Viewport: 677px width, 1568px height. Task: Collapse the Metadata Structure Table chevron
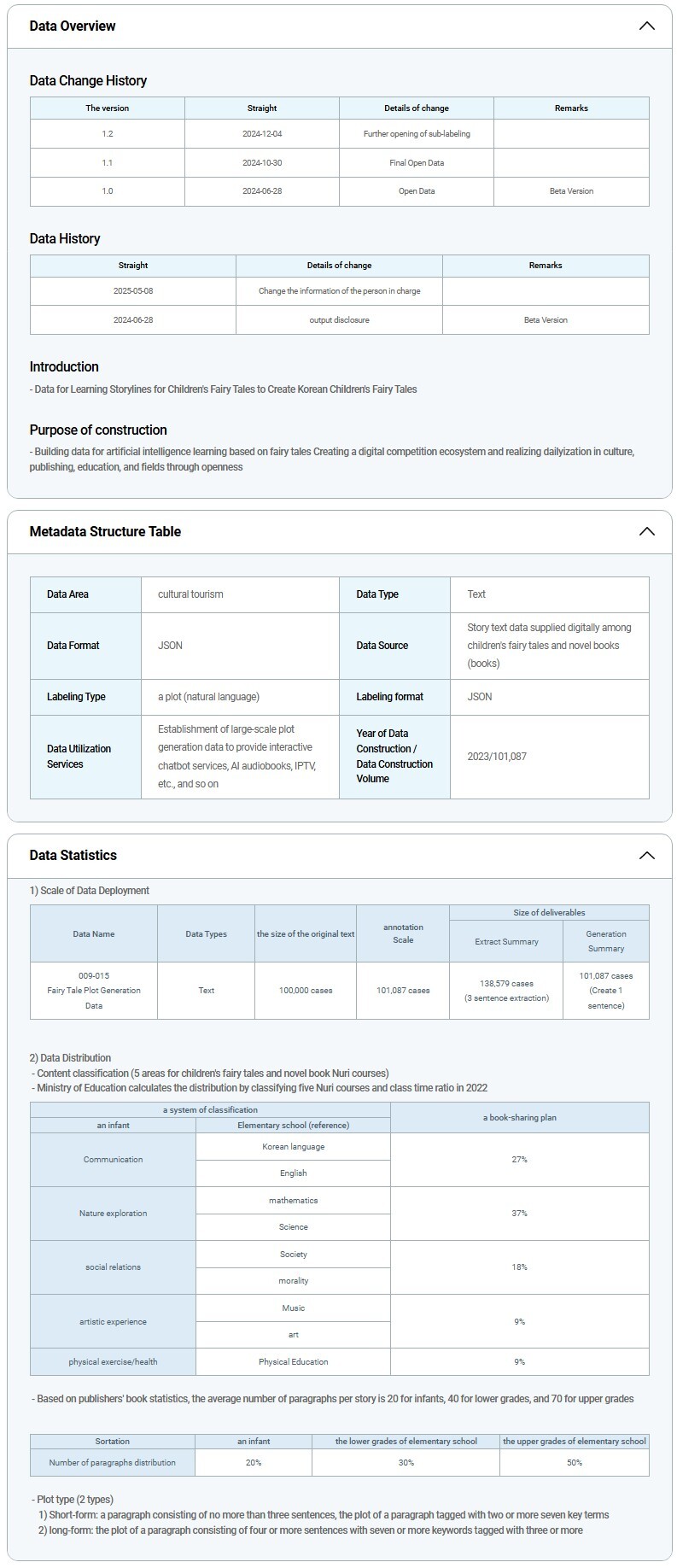646,531
